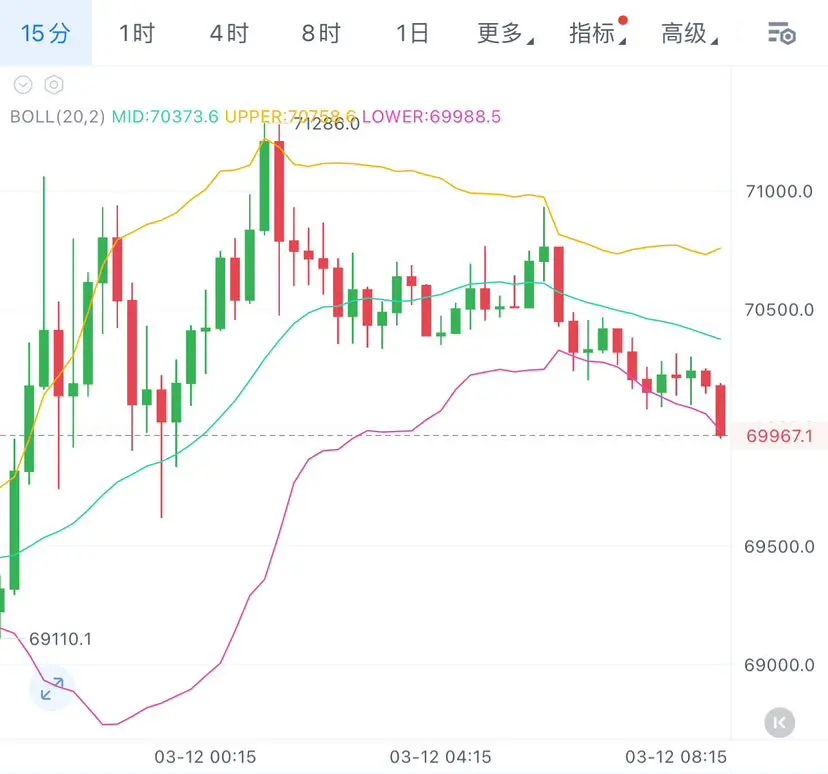Image resolution: width=828 pixels, height=774 pixels.
Task: Click the 69000.0 price axis label
Action: (779, 664)
